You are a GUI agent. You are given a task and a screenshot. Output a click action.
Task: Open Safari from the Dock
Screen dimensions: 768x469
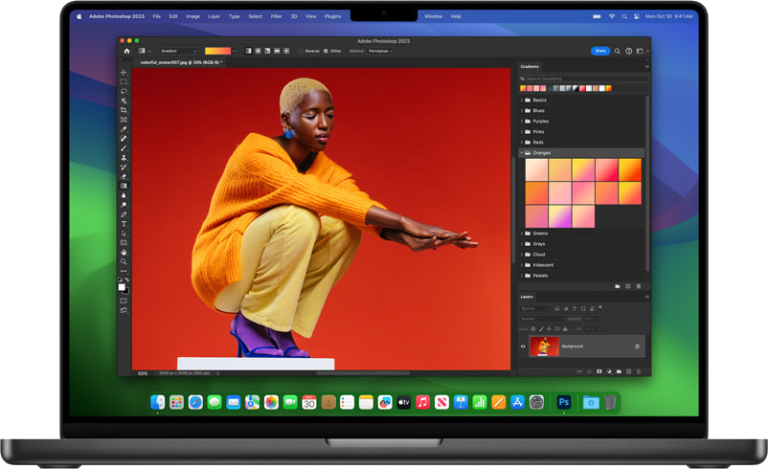click(195, 402)
